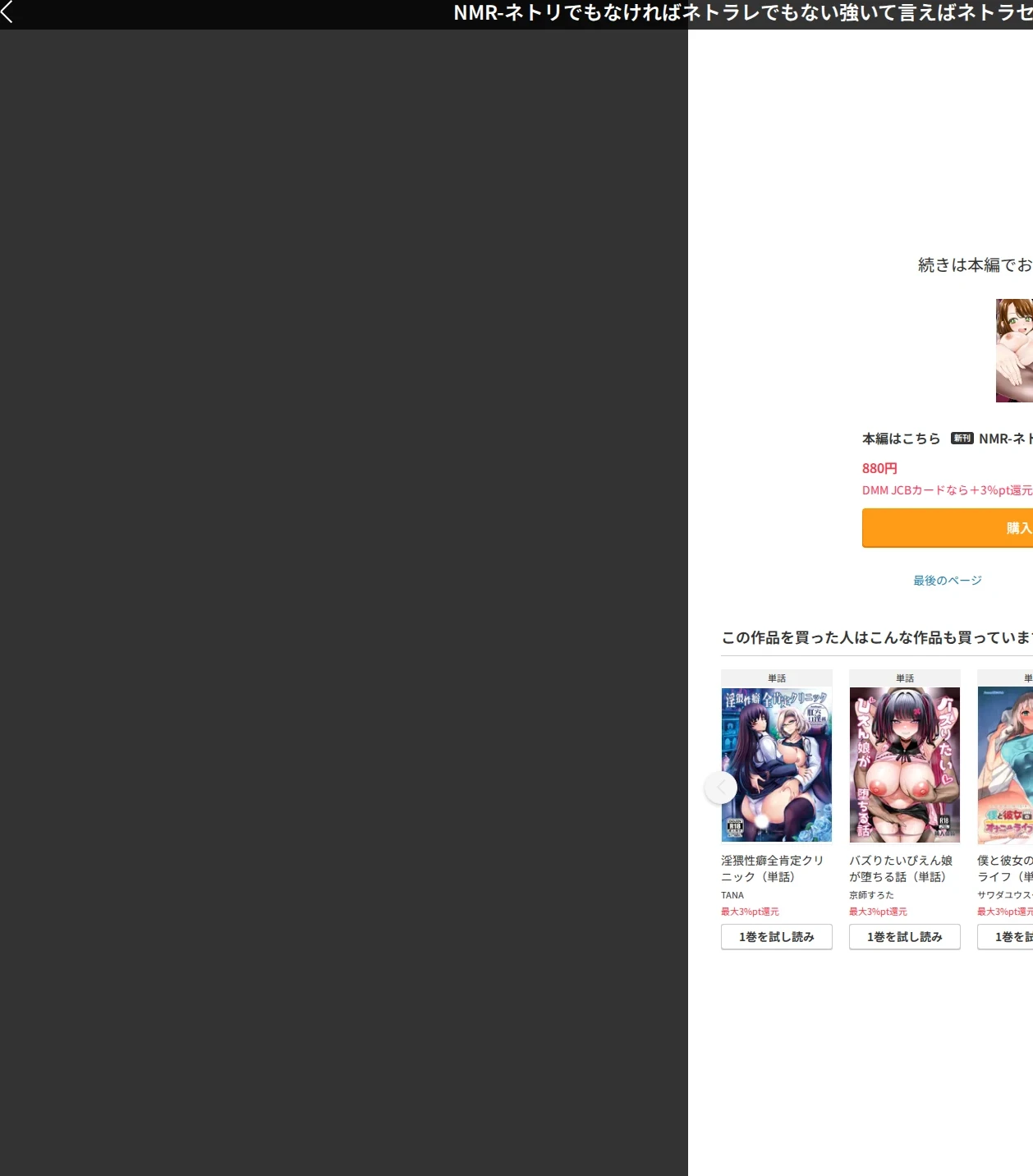Click the back arrow in the header
1033x1176 pixels.
point(7,11)
